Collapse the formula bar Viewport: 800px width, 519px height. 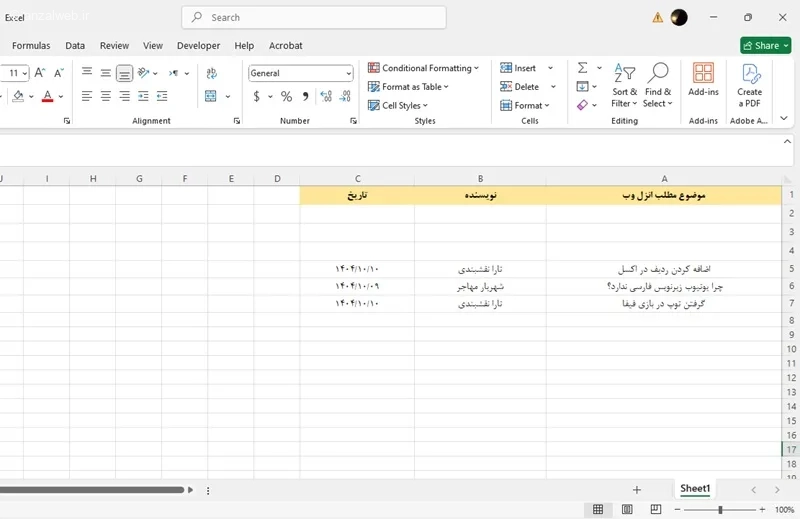[x=787, y=142]
